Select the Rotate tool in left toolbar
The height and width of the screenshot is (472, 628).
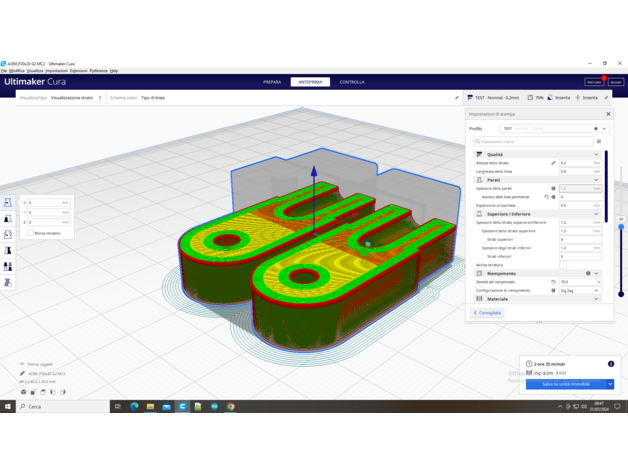pos(8,235)
